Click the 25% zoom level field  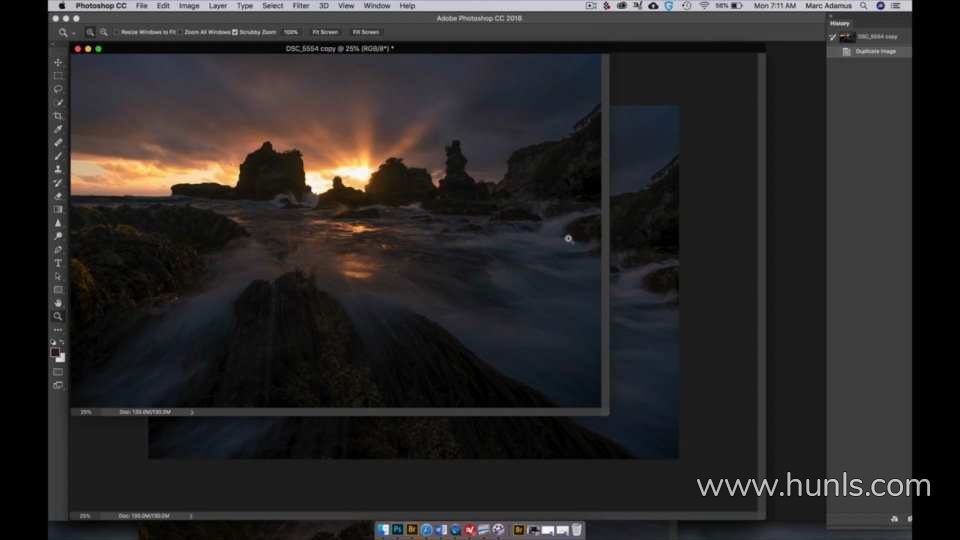pos(86,411)
